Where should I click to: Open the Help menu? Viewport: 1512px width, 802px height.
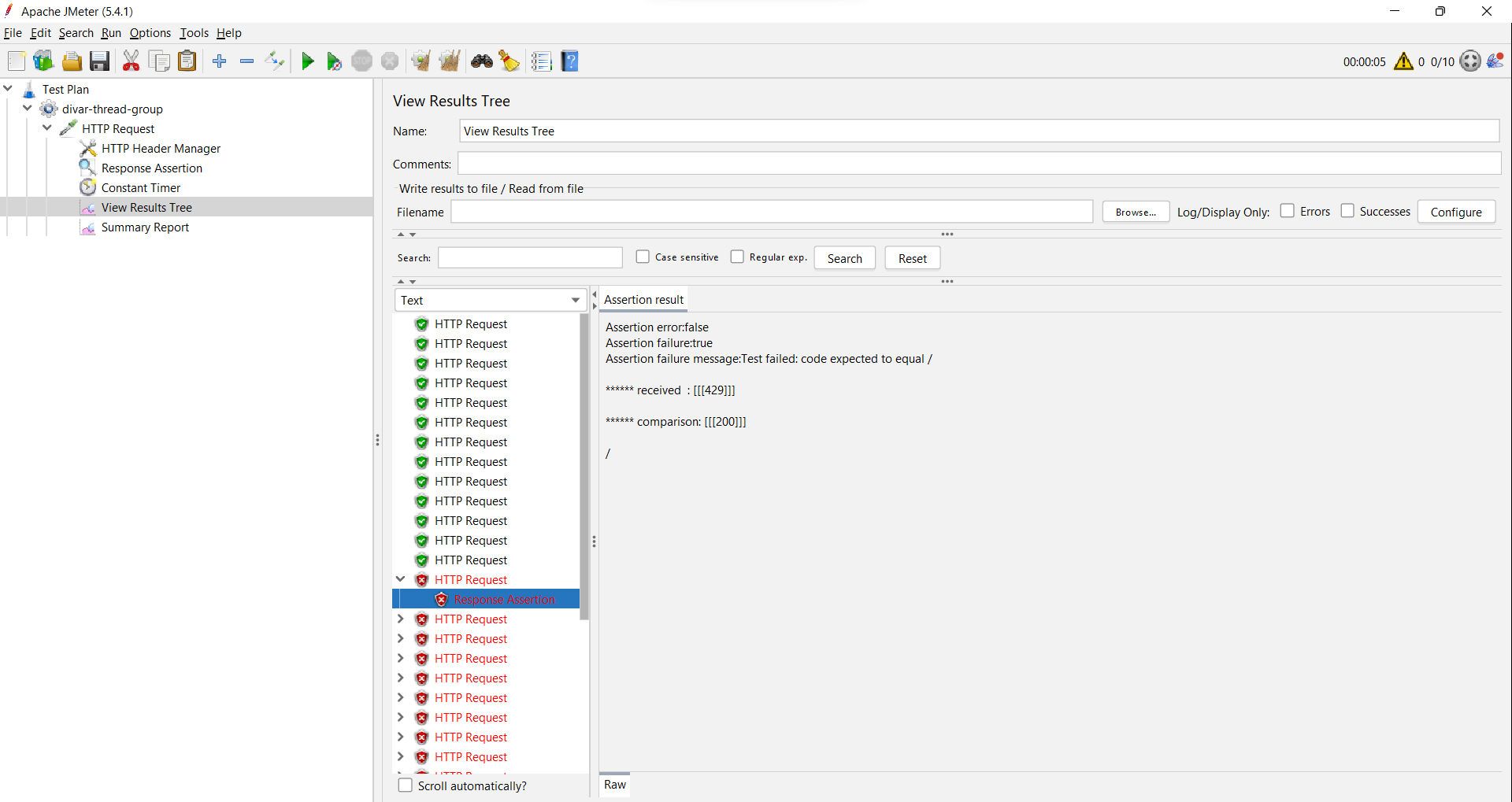pyautogui.click(x=228, y=33)
